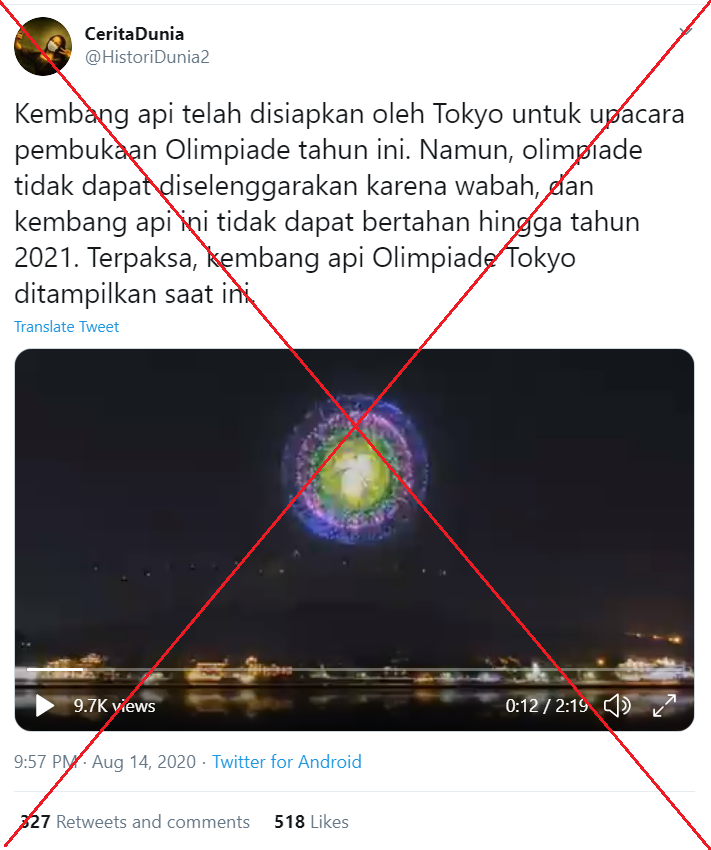Click the played portion of the progress bar
711x850 pixels.
[x=55, y=670]
